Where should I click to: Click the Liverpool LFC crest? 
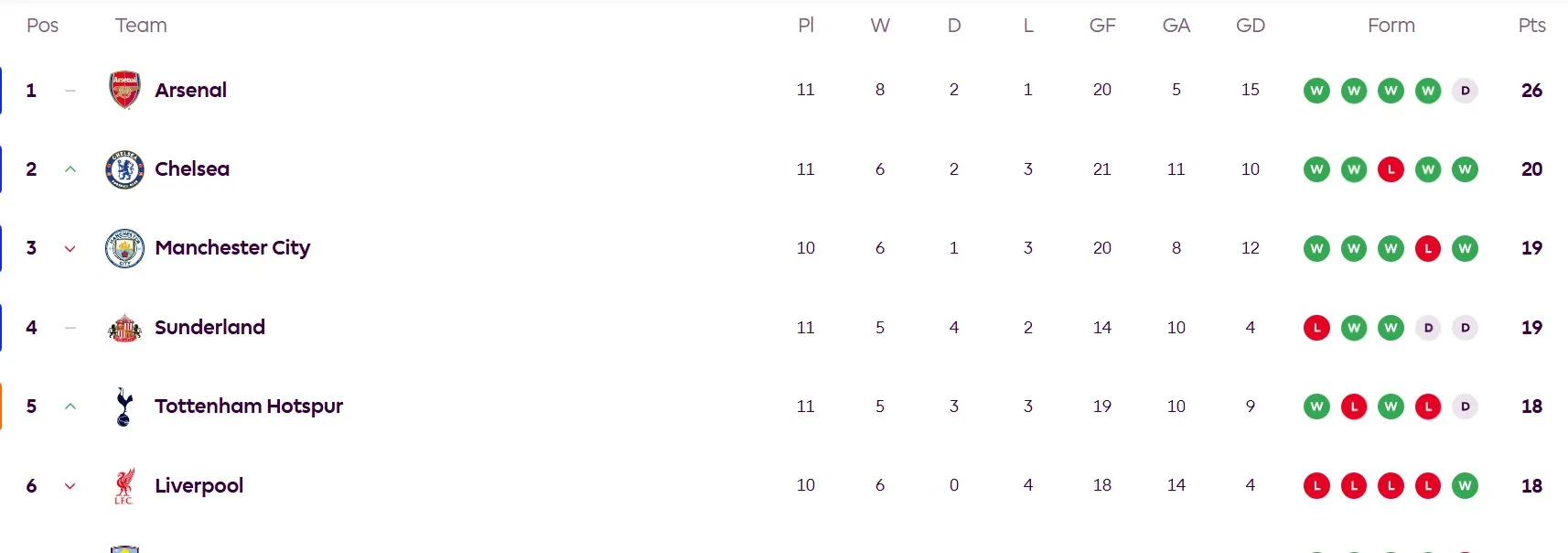(x=124, y=486)
